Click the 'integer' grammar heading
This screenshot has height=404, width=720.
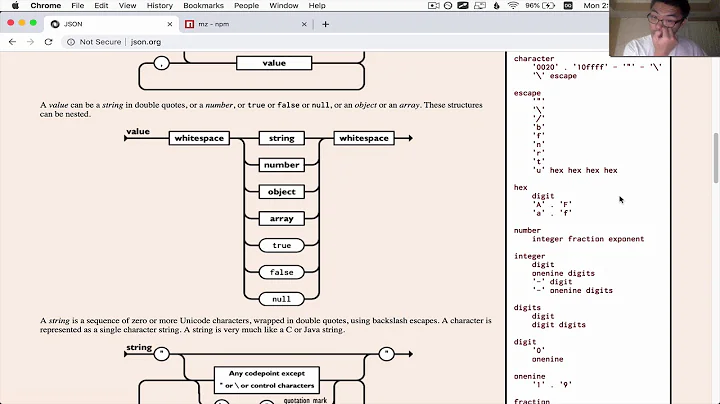pos(529,256)
